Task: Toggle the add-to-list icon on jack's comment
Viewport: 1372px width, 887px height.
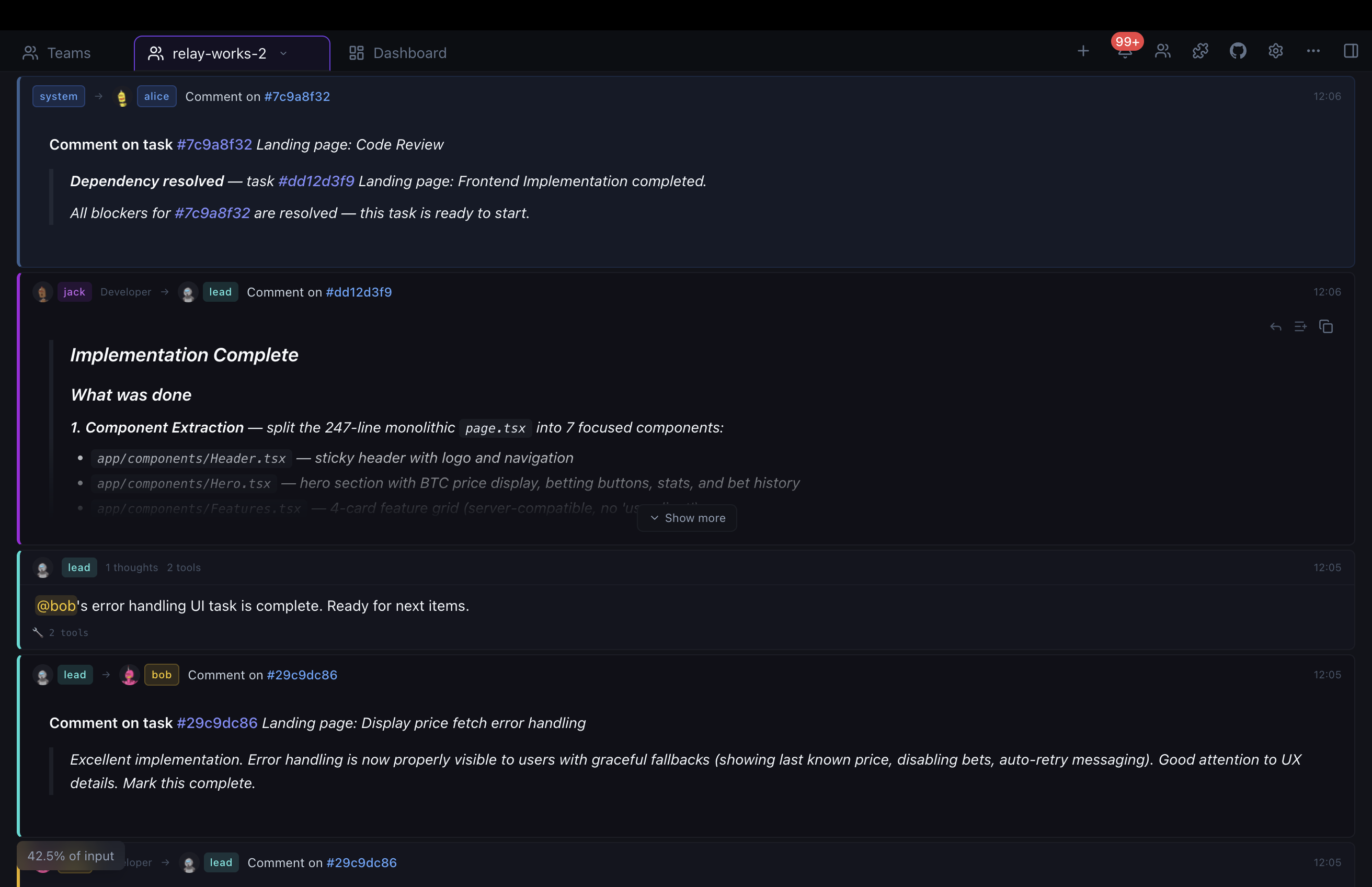Action: click(1300, 326)
